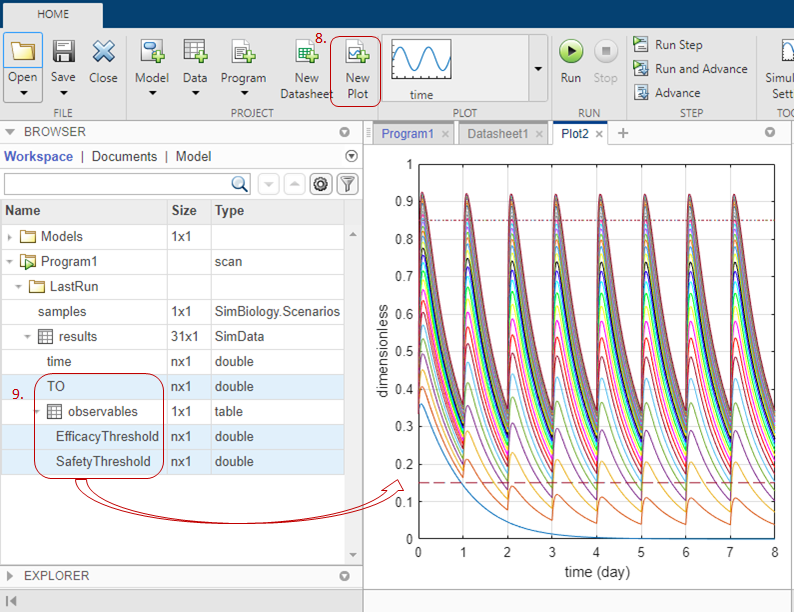Click the Save disk icon
The width and height of the screenshot is (794, 612).
[x=64, y=52]
